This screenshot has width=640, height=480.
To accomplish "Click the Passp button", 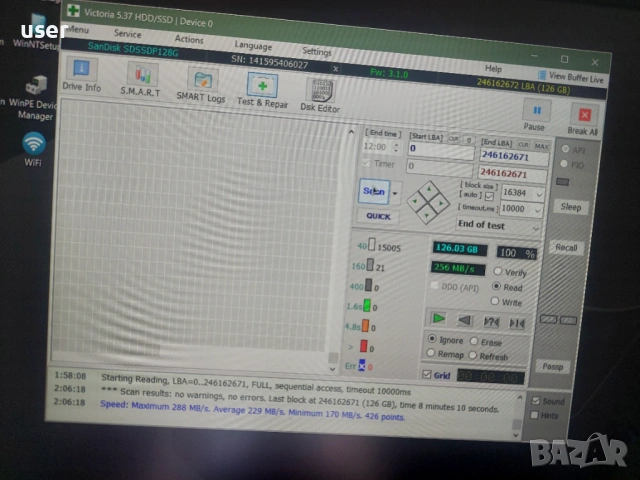I will click(x=553, y=367).
